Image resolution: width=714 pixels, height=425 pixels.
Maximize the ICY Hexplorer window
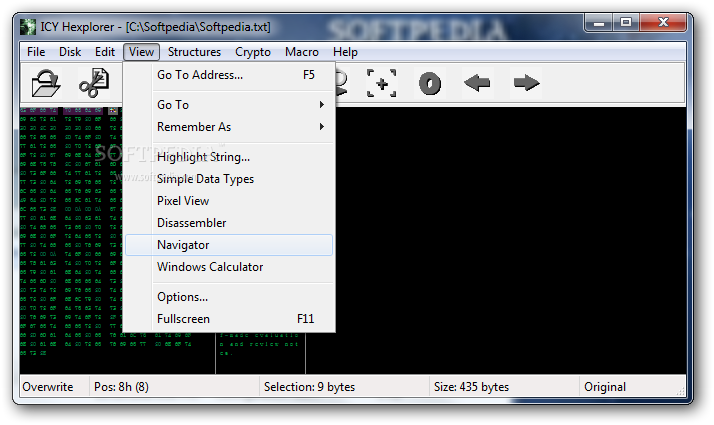coord(626,23)
